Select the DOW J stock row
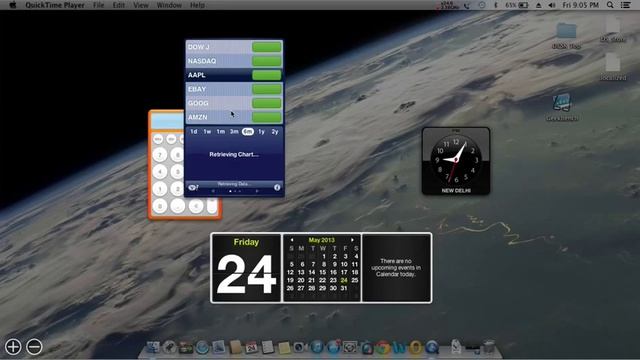 tap(234, 47)
